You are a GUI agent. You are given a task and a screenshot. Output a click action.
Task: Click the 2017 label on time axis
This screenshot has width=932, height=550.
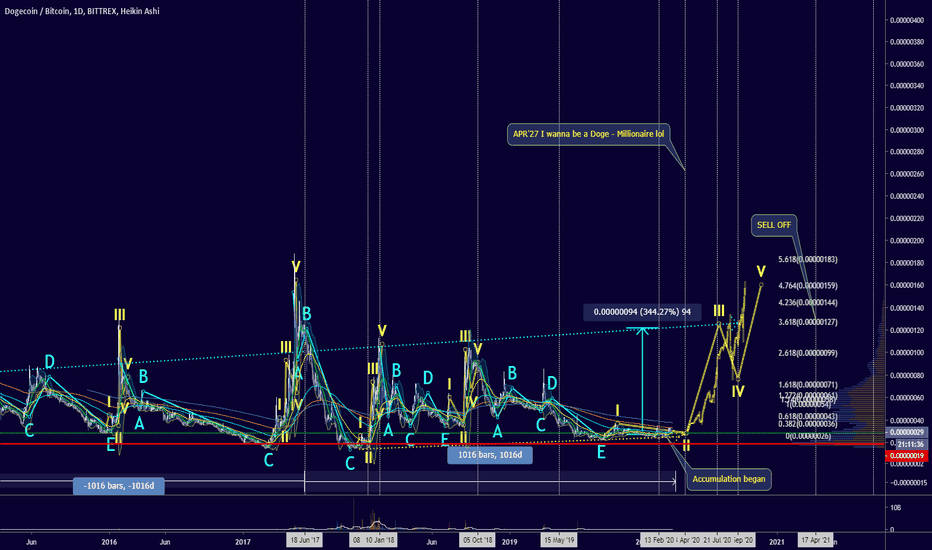pyautogui.click(x=243, y=542)
